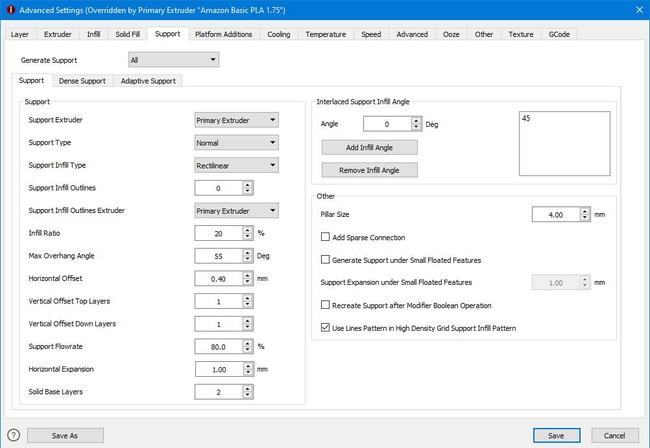This screenshot has width=650, height=448.
Task: Click the Horizontal Offset input field
Action: 218,278
